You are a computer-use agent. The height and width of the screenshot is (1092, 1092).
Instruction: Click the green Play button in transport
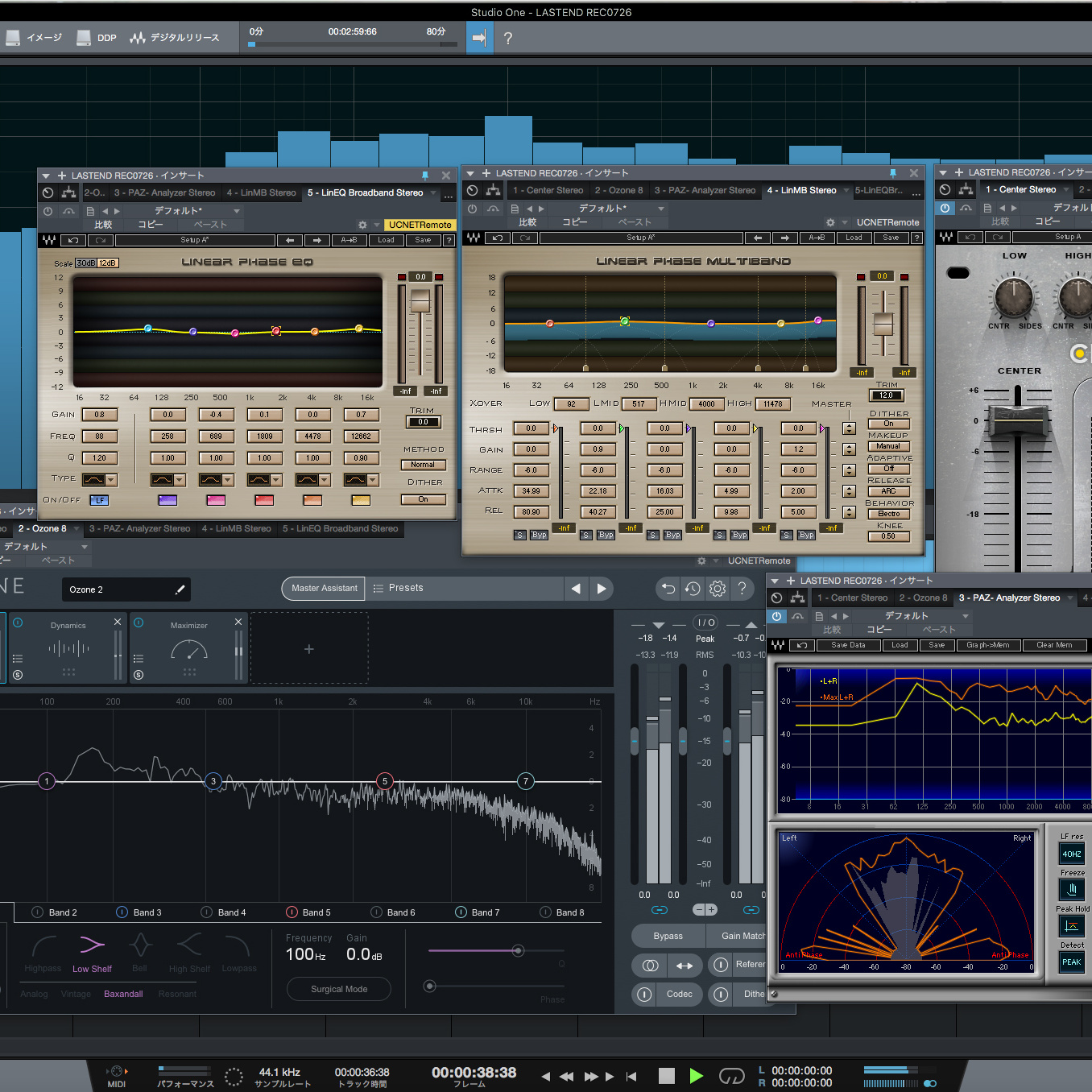696,1076
